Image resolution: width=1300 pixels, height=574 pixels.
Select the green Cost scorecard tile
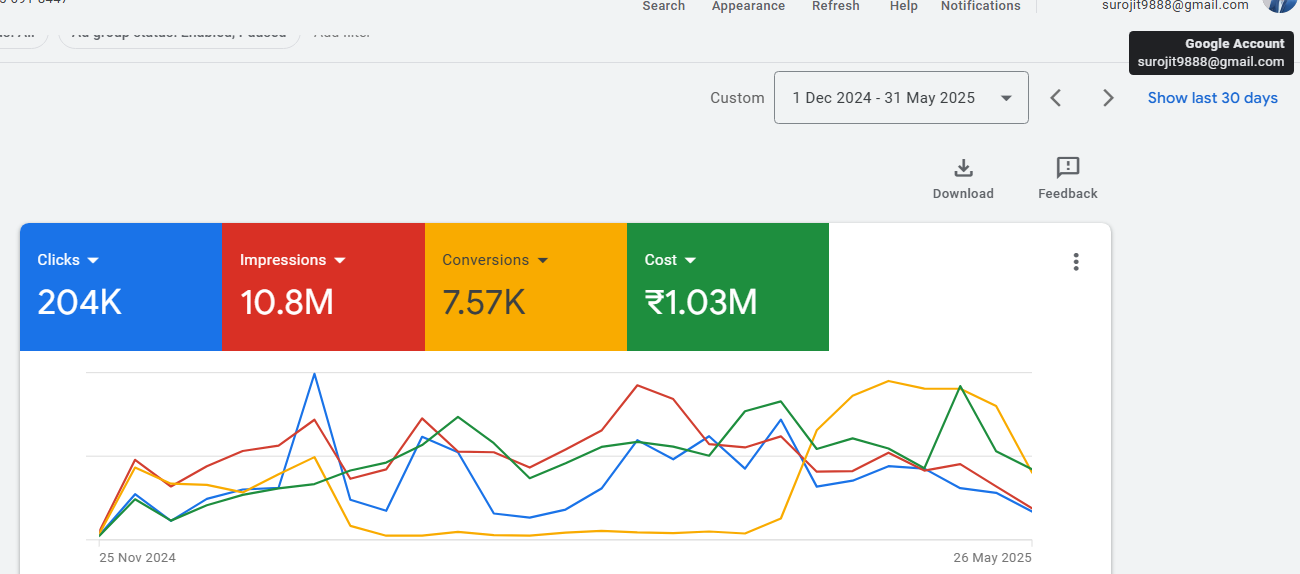tap(727, 287)
